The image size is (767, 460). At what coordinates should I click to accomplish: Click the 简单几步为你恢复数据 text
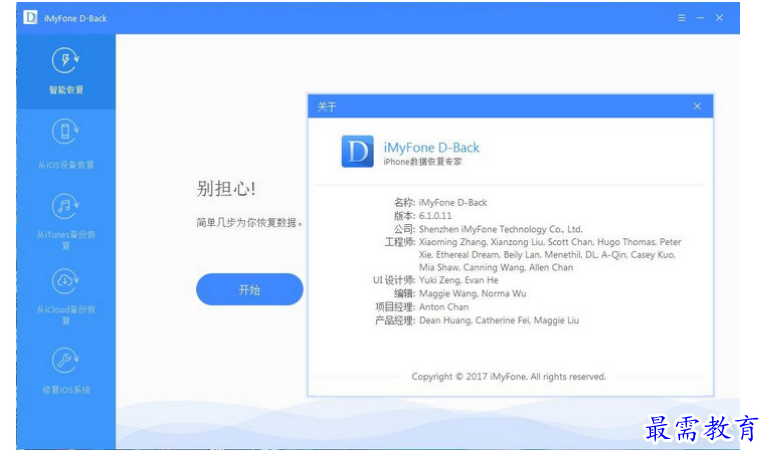pos(249,223)
